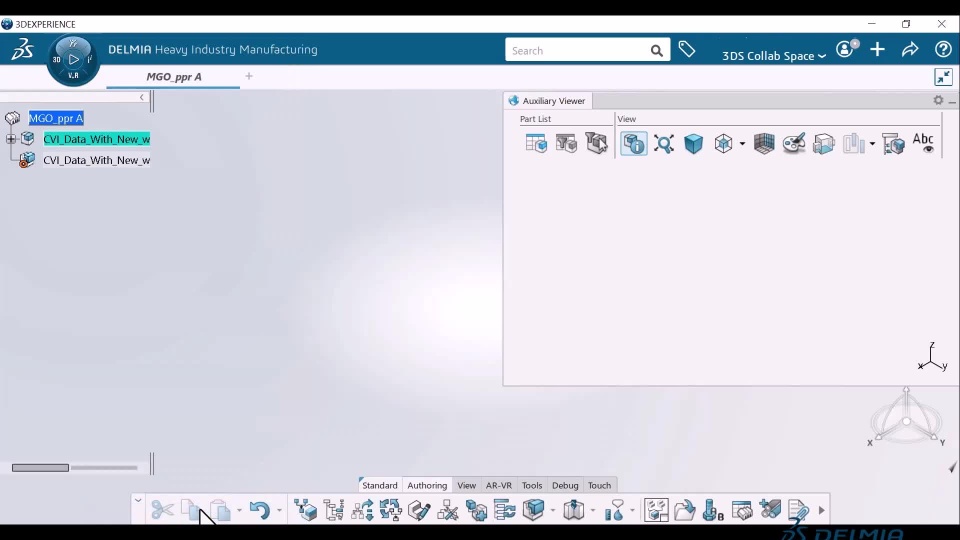The image size is (960, 540).
Task: Click the list with blue arrows icon
Action: [x=504, y=509]
